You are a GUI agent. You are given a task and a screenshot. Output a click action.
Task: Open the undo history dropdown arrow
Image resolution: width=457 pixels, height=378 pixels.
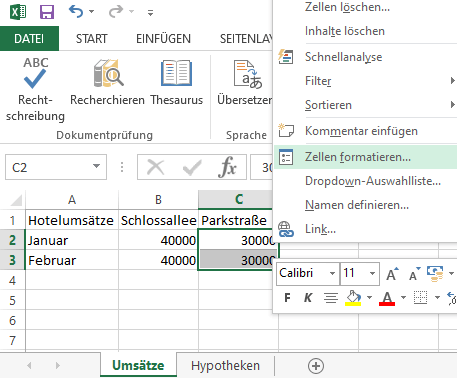click(92, 12)
